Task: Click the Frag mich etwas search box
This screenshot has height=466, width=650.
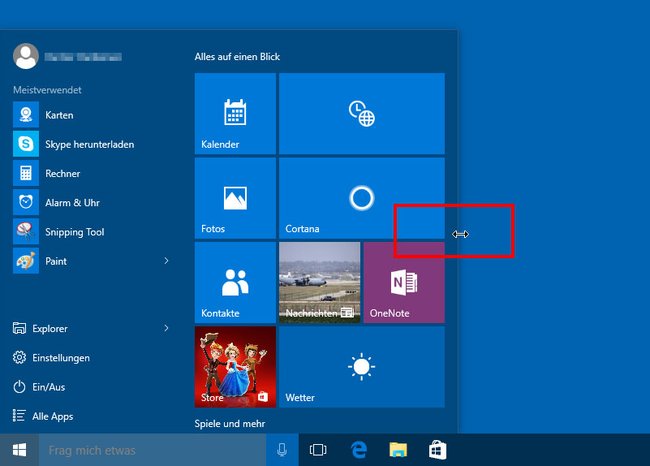Action: coord(153,450)
